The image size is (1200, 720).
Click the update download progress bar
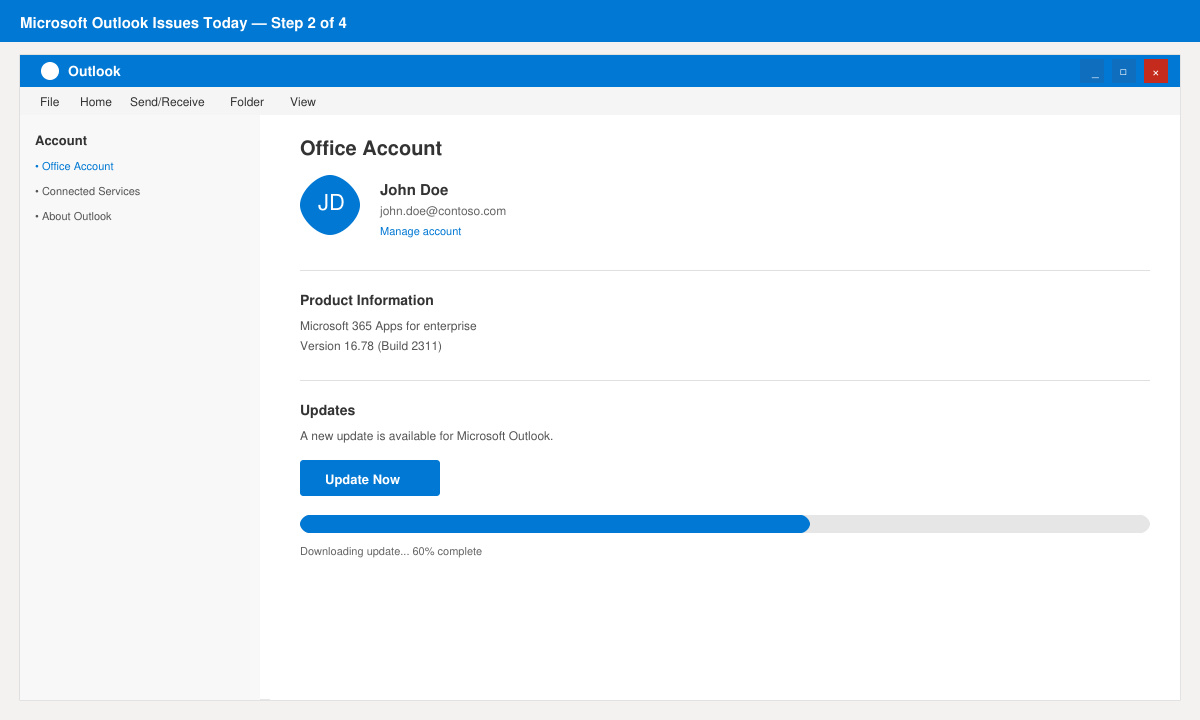725,524
